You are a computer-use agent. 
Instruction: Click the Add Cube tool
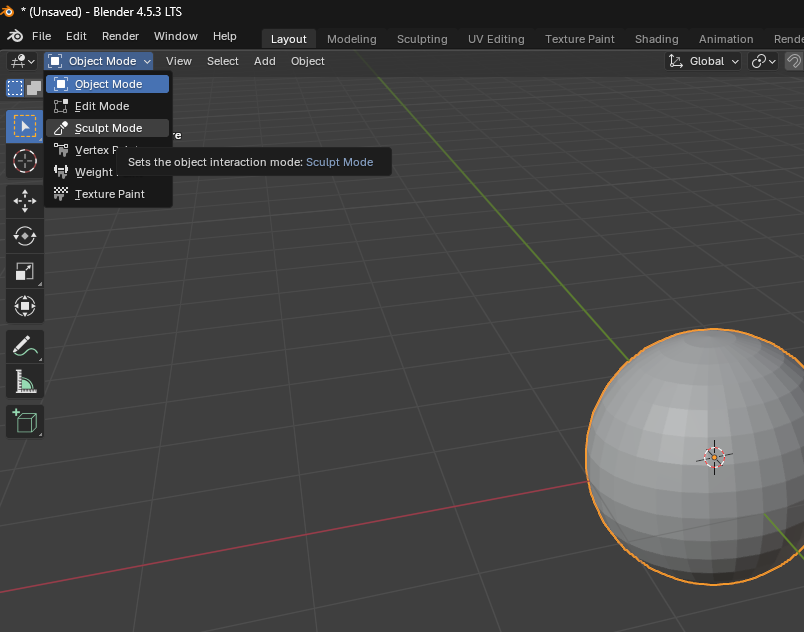coord(24,421)
